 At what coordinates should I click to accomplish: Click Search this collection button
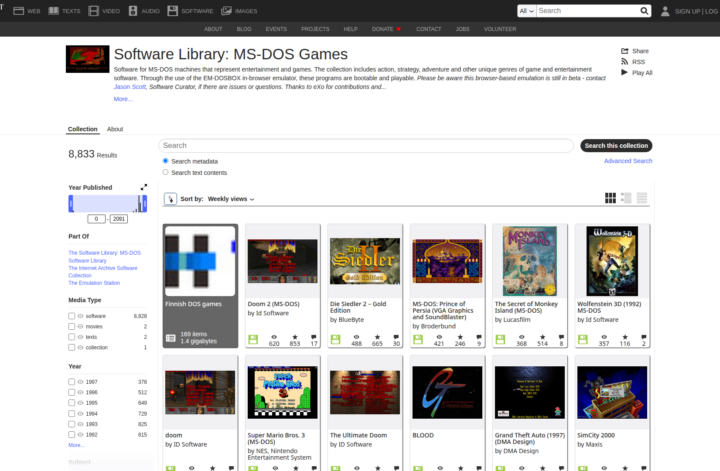coord(616,146)
